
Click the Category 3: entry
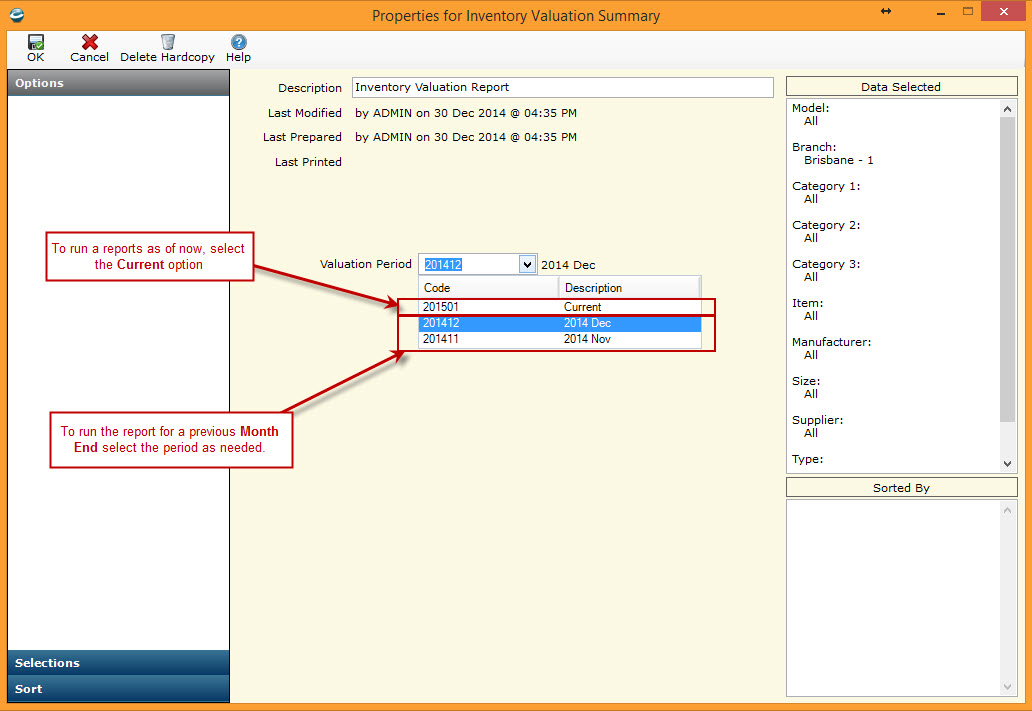[826, 271]
